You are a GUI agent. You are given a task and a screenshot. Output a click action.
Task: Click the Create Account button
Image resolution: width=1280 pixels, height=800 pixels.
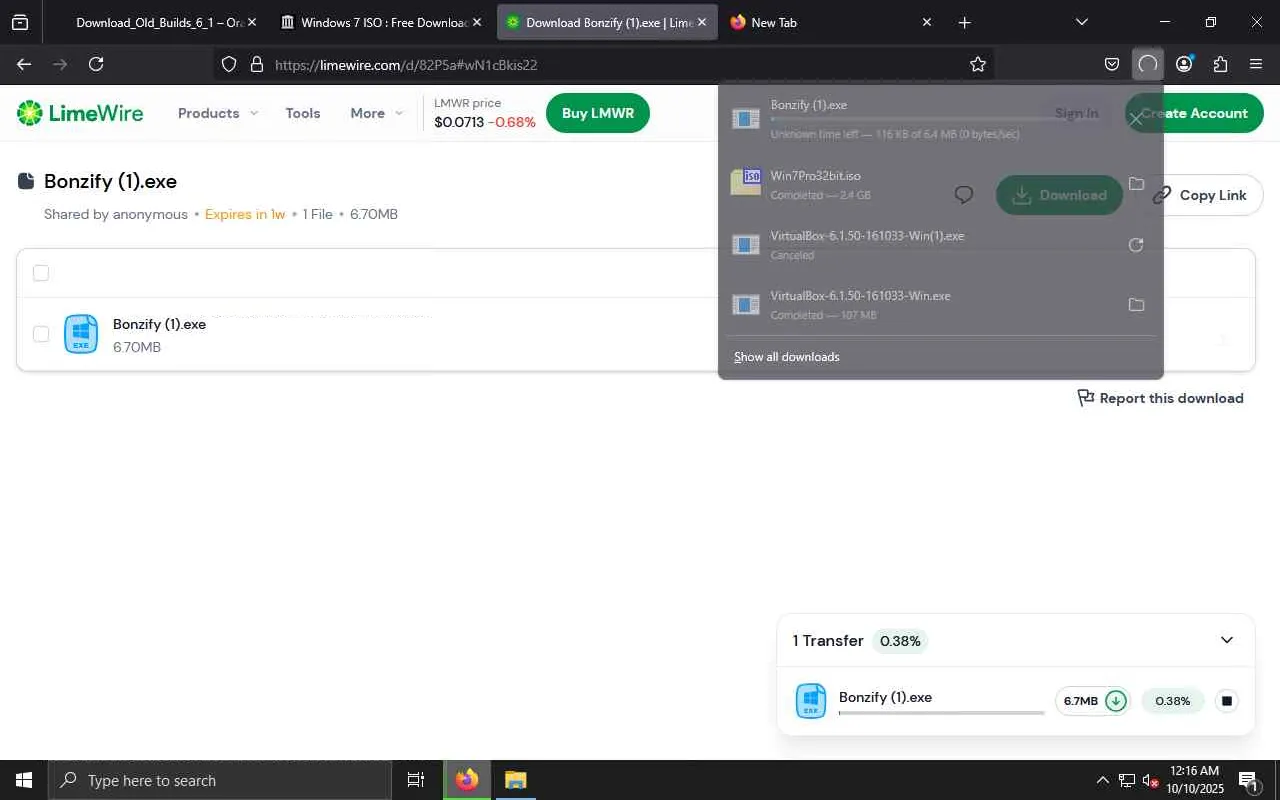1194,113
